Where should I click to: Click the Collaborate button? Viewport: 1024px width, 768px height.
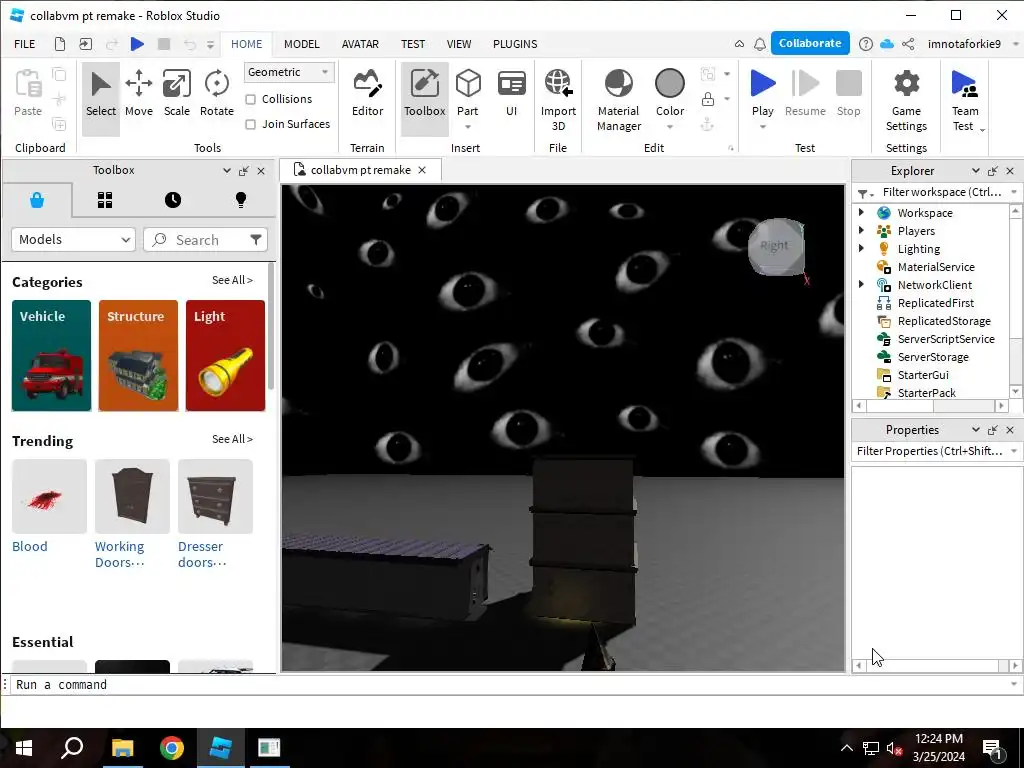pyautogui.click(x=810, y=43)
